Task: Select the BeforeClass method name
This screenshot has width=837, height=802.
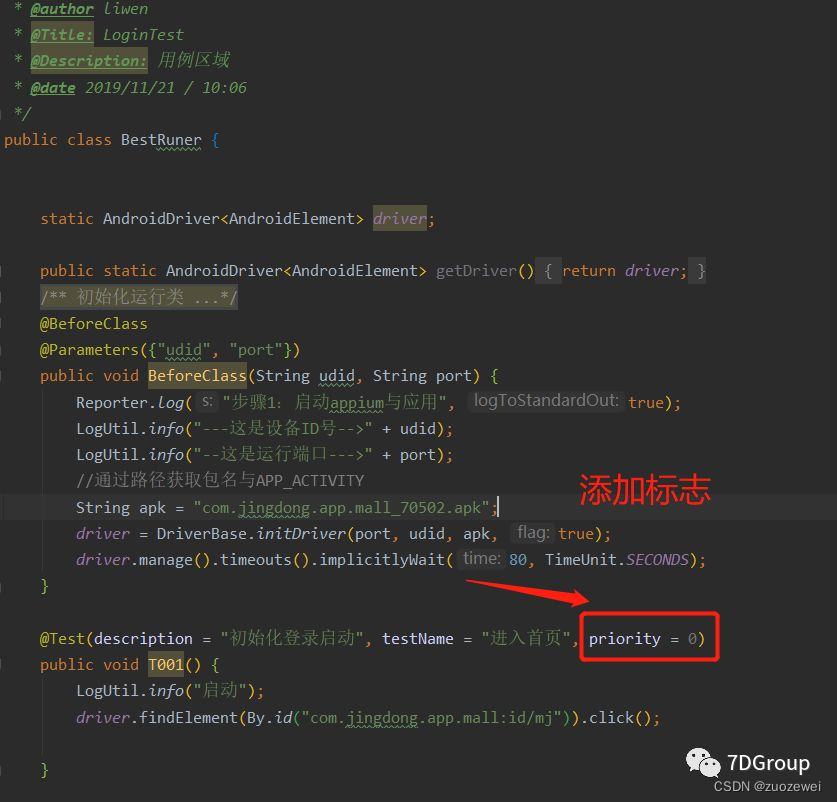Action: (197, 376)
